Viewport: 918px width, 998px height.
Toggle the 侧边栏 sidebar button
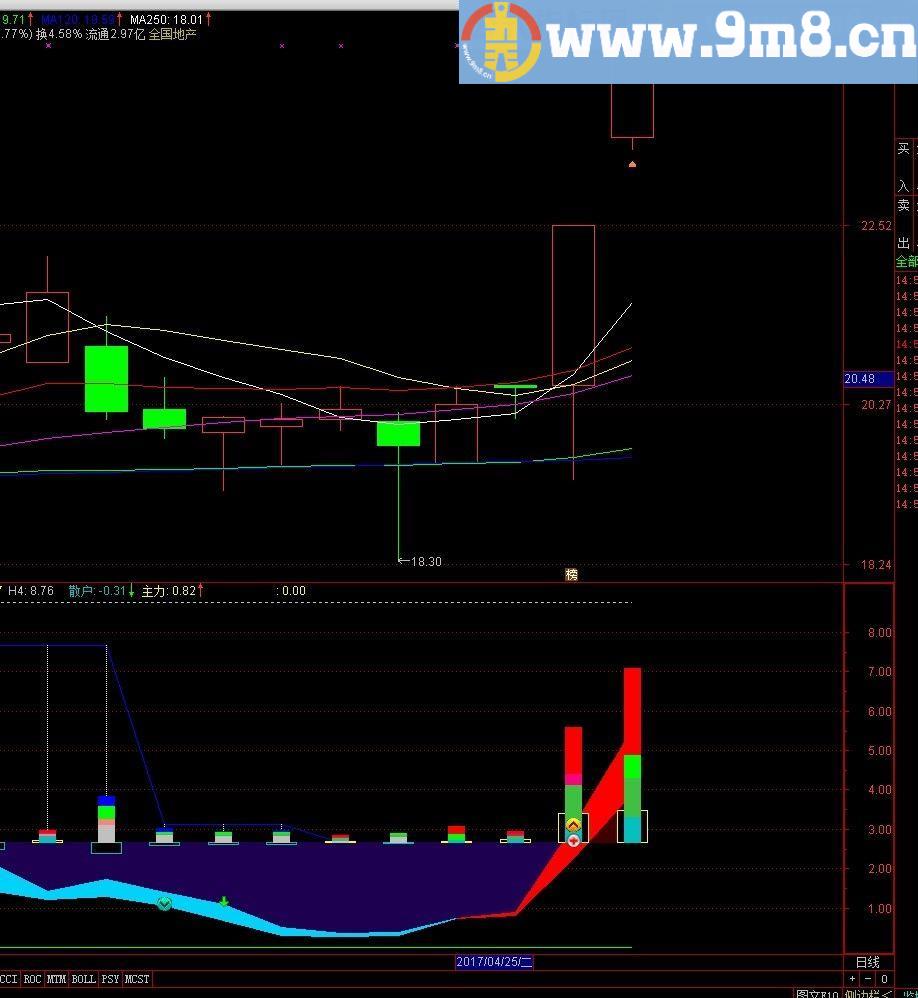[x=869, y=994]
